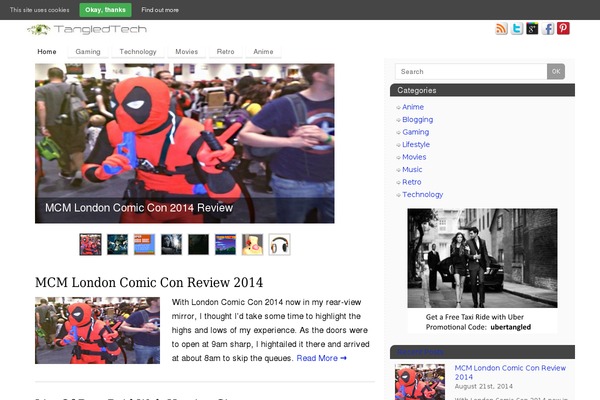
Task: Open the recent post thumbnail image
Action: pos(420,382)
